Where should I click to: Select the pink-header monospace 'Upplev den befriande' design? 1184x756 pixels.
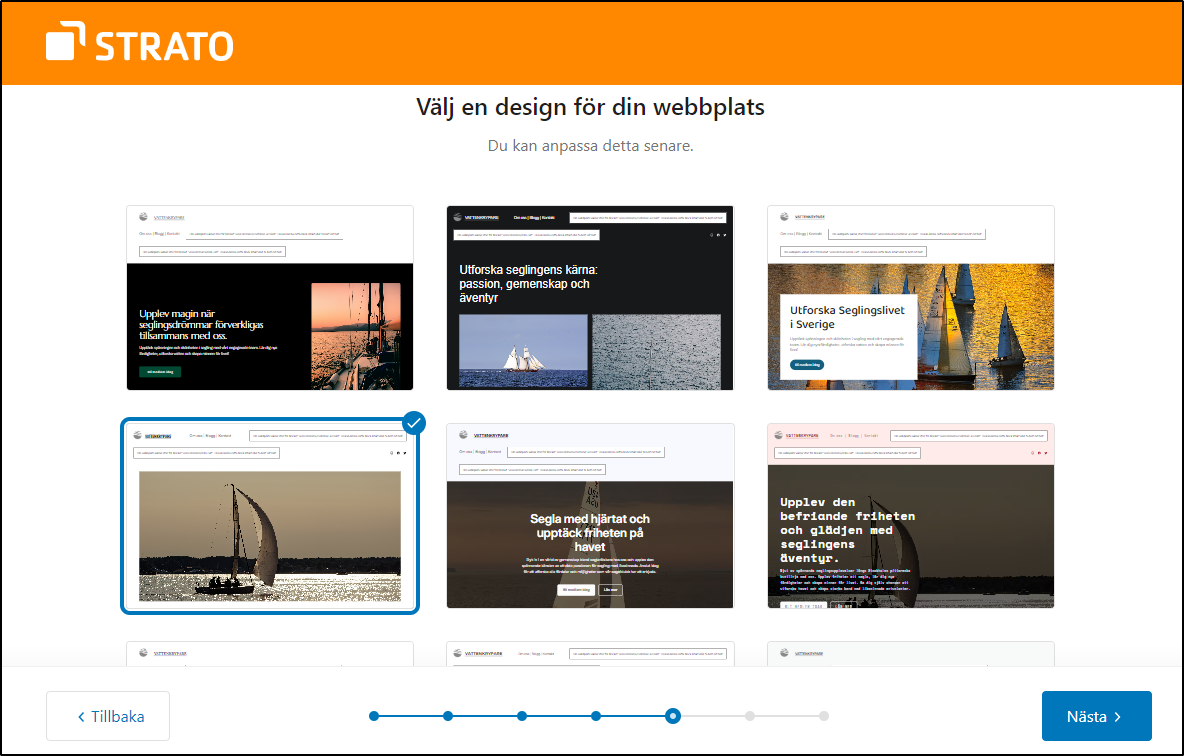point(910,516)
